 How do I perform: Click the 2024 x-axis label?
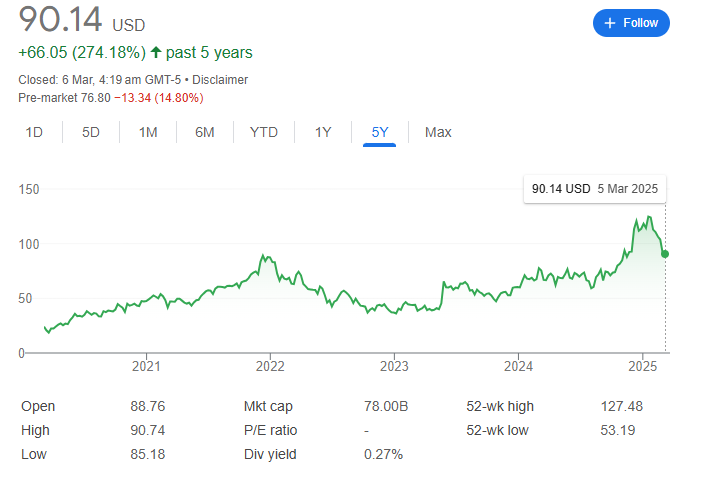click(518, 366)
